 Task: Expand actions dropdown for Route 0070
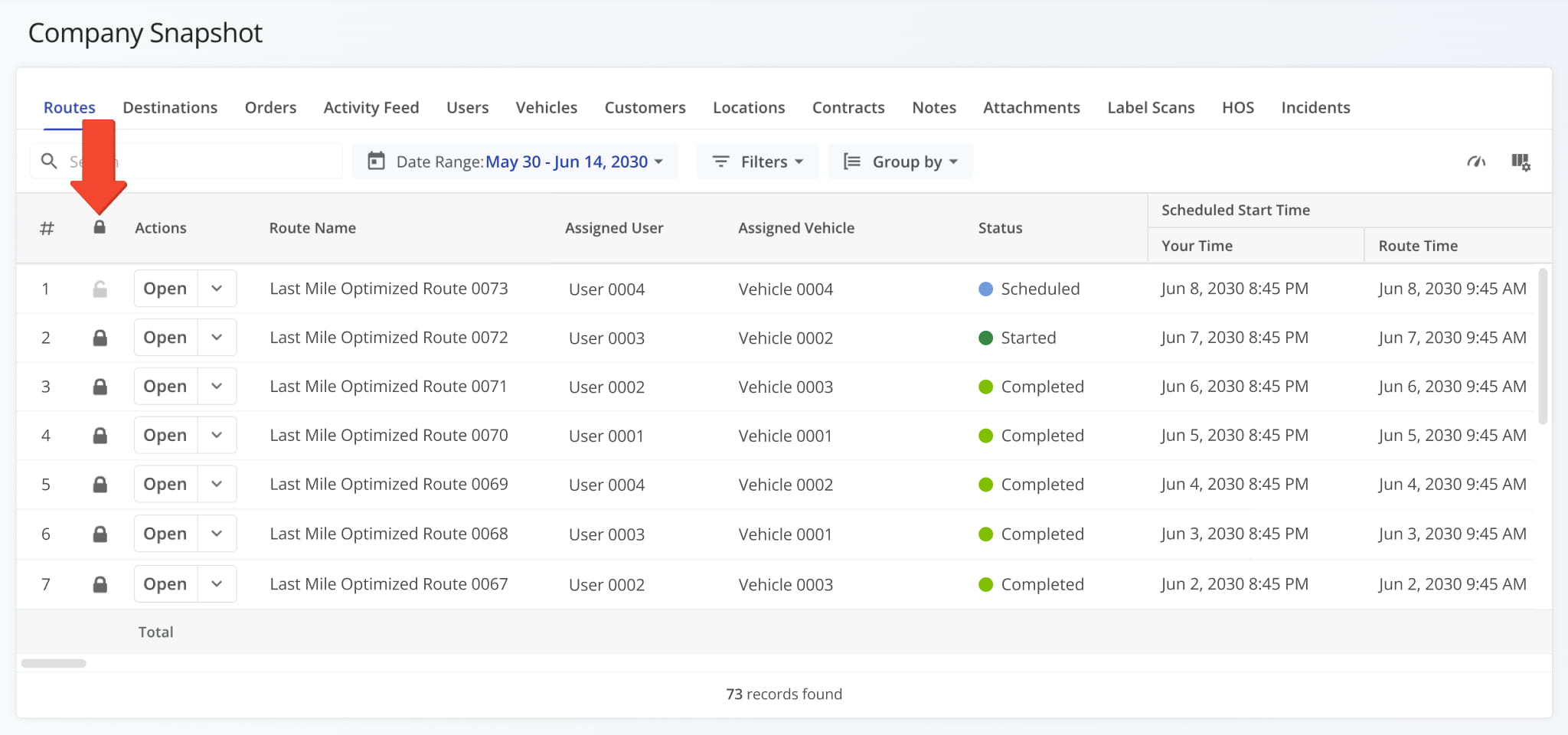tap(217, 435)
